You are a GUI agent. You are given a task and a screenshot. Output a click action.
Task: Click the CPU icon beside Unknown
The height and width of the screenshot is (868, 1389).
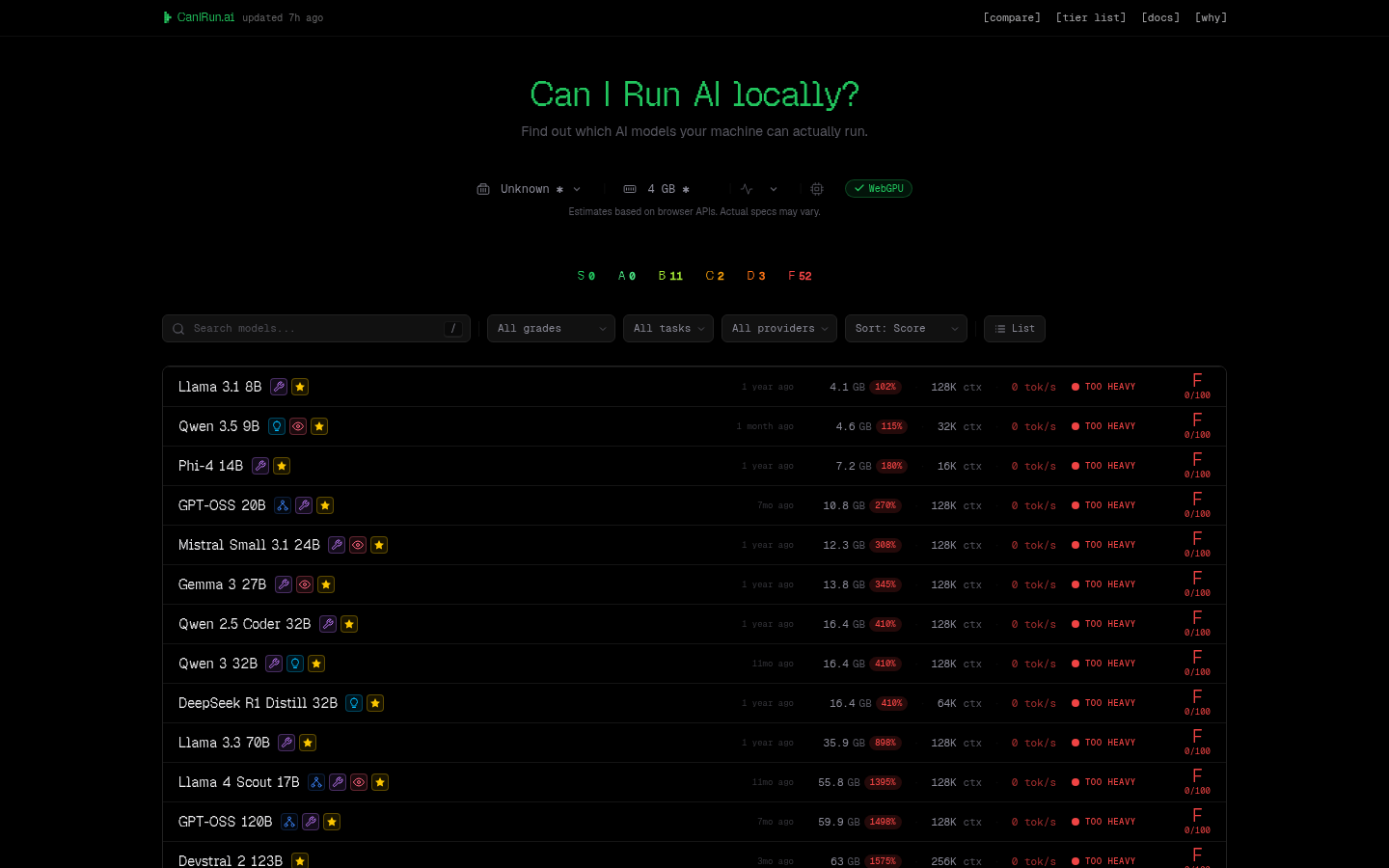click(x=483, y=188)
